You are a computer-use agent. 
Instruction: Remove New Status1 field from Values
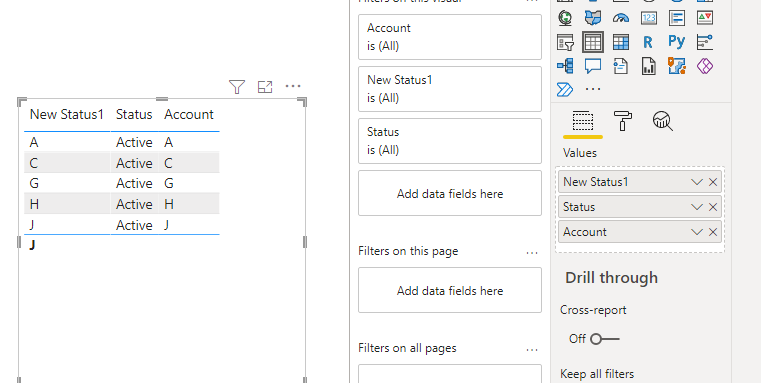[713, 182]
